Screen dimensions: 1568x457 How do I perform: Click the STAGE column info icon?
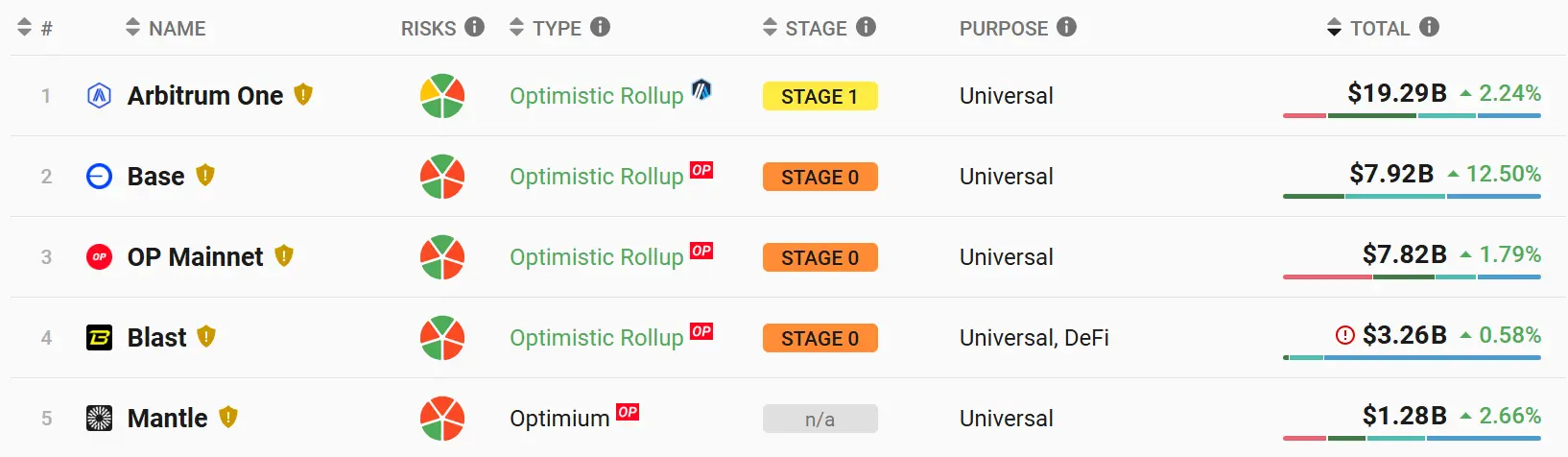pos(866,27)
